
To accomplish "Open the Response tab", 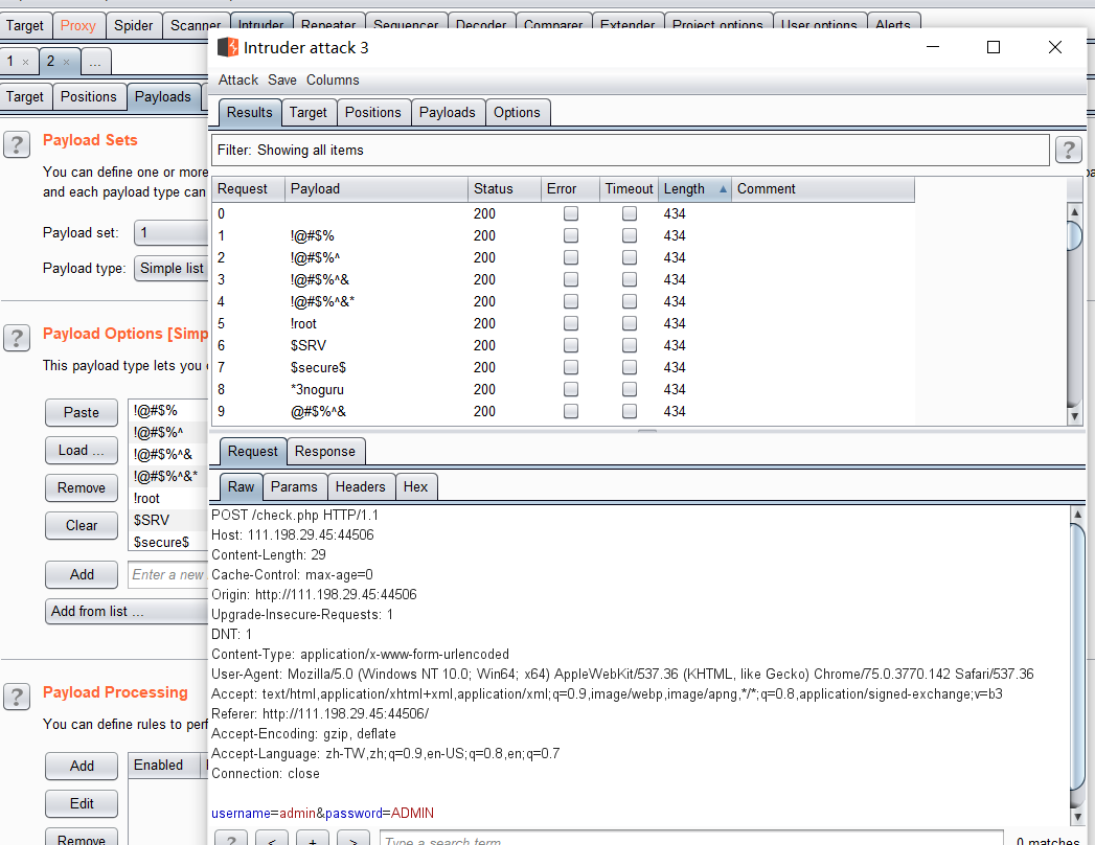I will pos(325,451).
